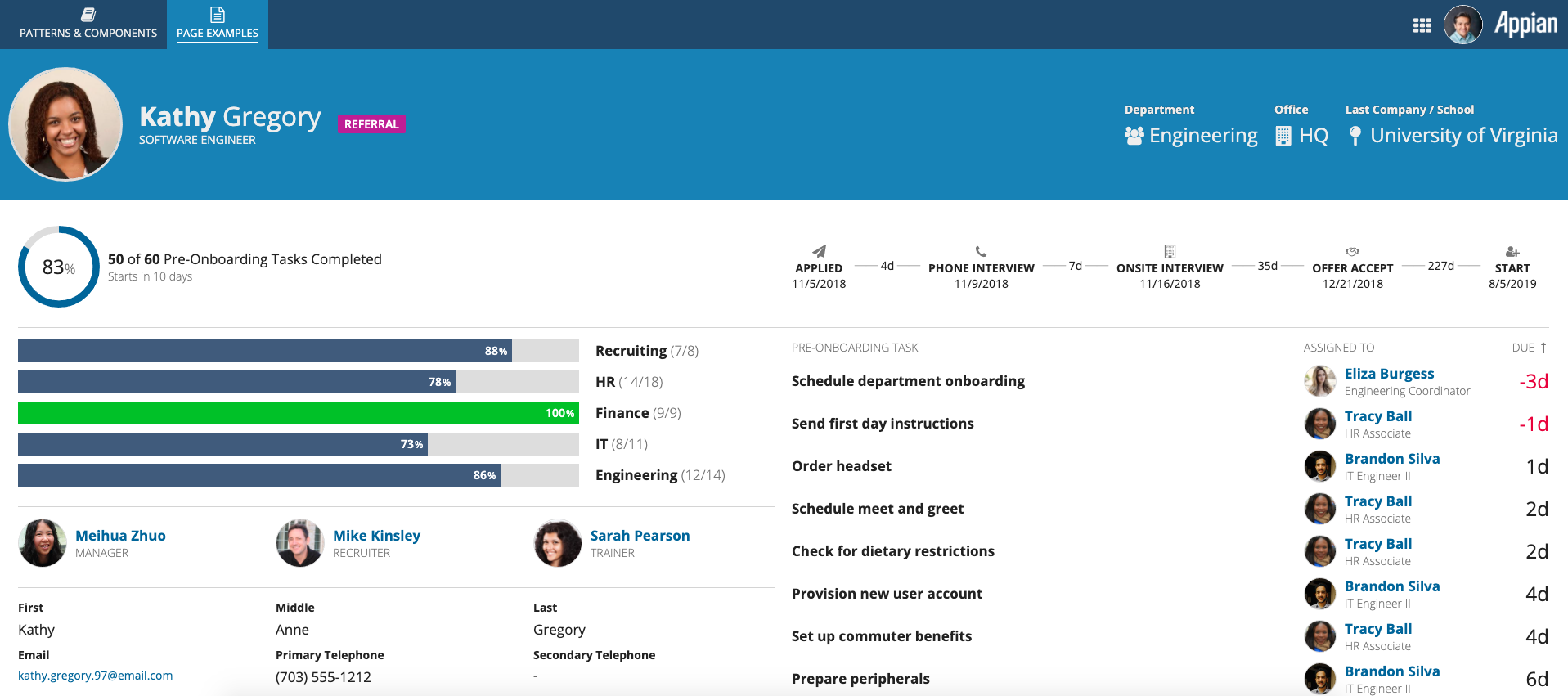Click the Onsite Interview building icon
Image resolution: width=1568 pixels, height=696 pixels.
pyautogui.click(x=1170, y=251)
